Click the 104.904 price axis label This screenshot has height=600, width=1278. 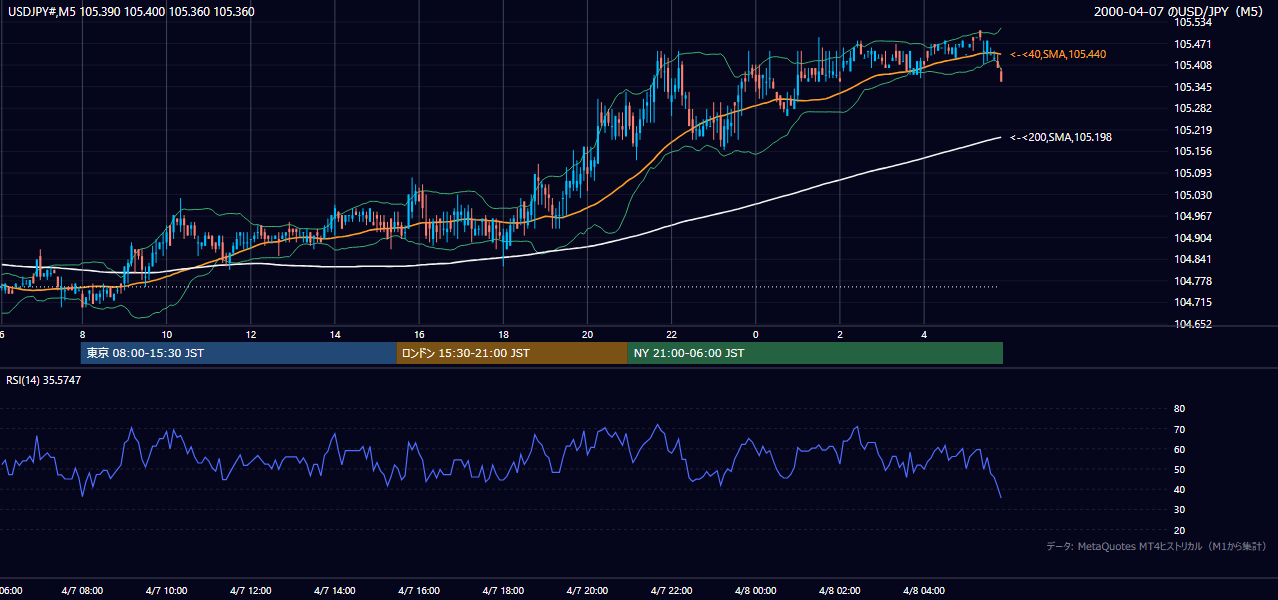(1193, 238)
